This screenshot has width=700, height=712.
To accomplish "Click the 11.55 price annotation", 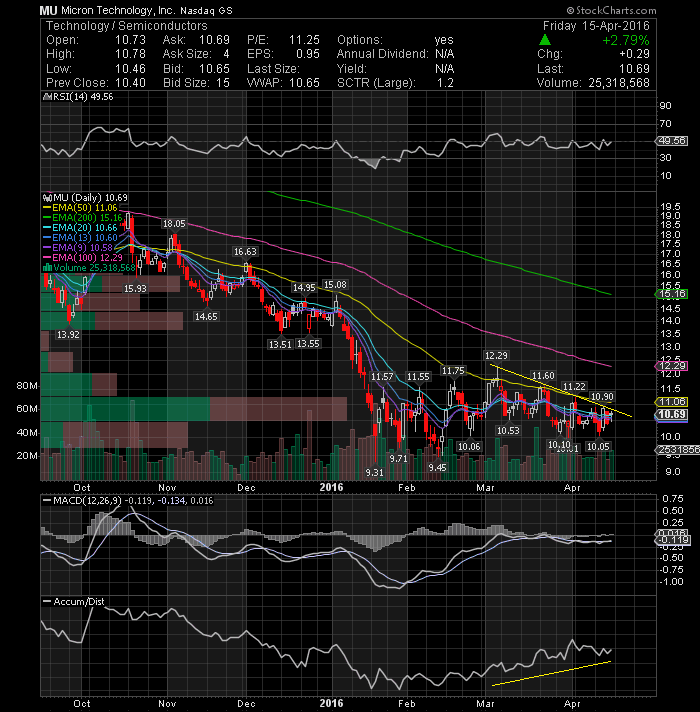I will (x=418, y=376).
